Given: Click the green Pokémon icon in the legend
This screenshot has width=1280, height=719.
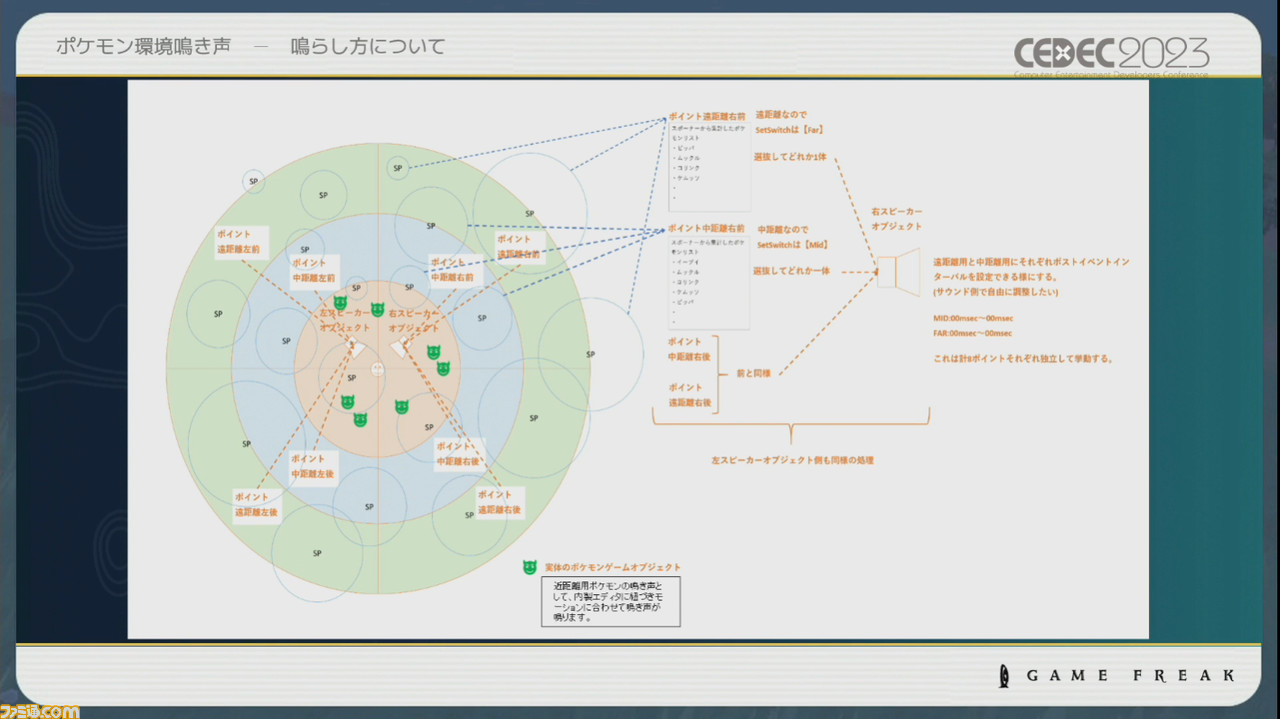Looking at the screenshot, I should (x=530, y=567).
